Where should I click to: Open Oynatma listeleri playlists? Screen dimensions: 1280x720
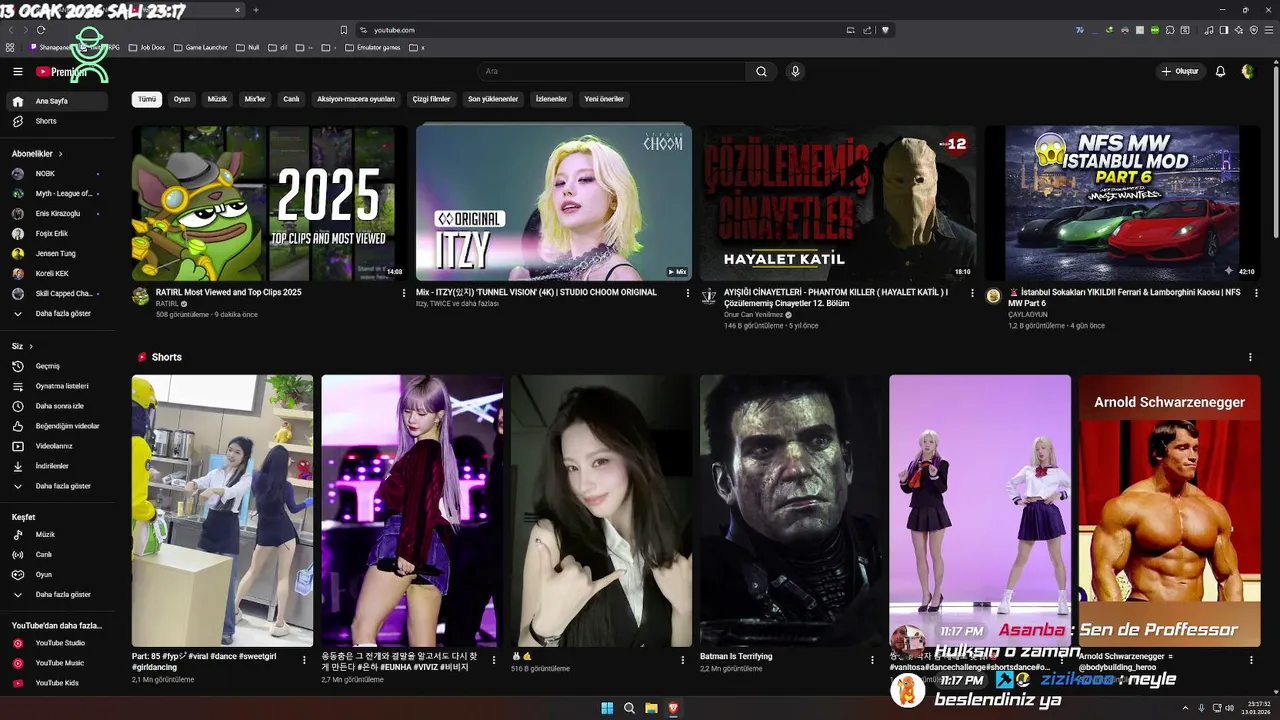coord(58,386)
